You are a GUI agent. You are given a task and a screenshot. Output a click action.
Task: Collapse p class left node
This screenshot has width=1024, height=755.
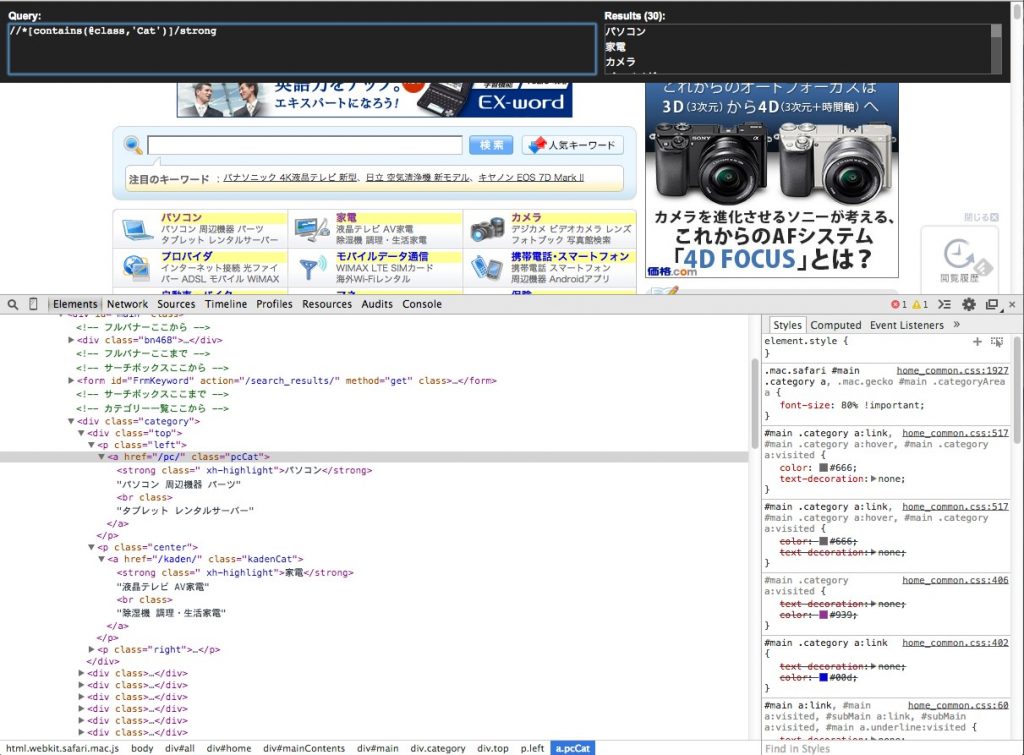91,445
